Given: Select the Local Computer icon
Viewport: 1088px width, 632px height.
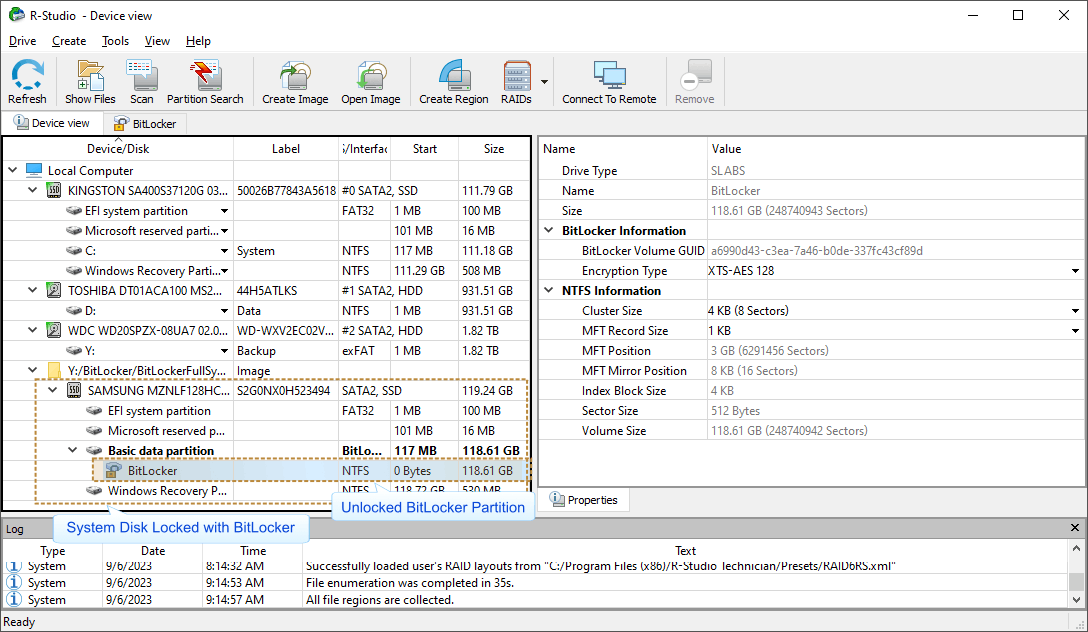Looking at the screenshot, I should [x=34, y=170].
